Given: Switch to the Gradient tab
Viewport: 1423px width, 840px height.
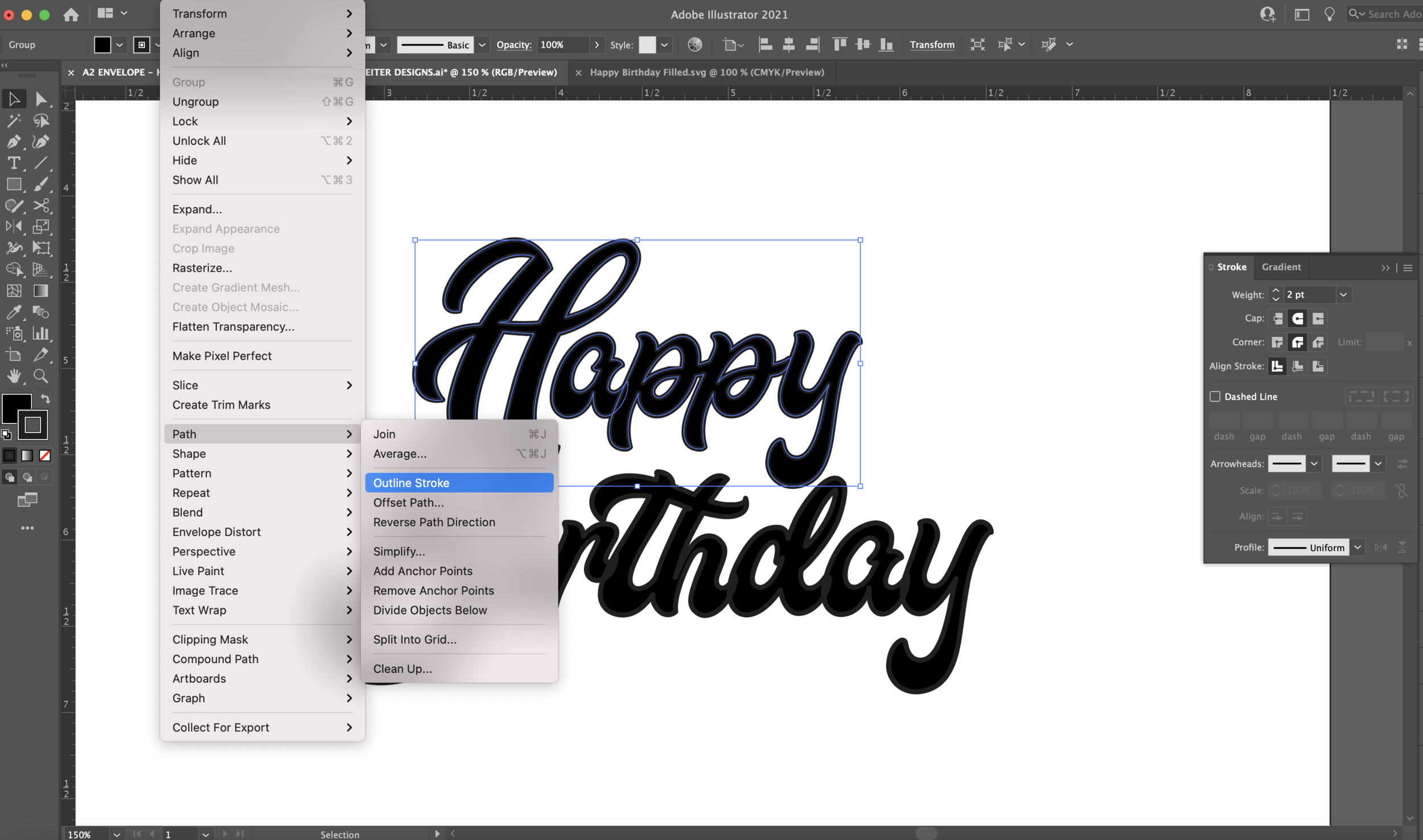Looking at the screenshot, I should coord(1281,267).
